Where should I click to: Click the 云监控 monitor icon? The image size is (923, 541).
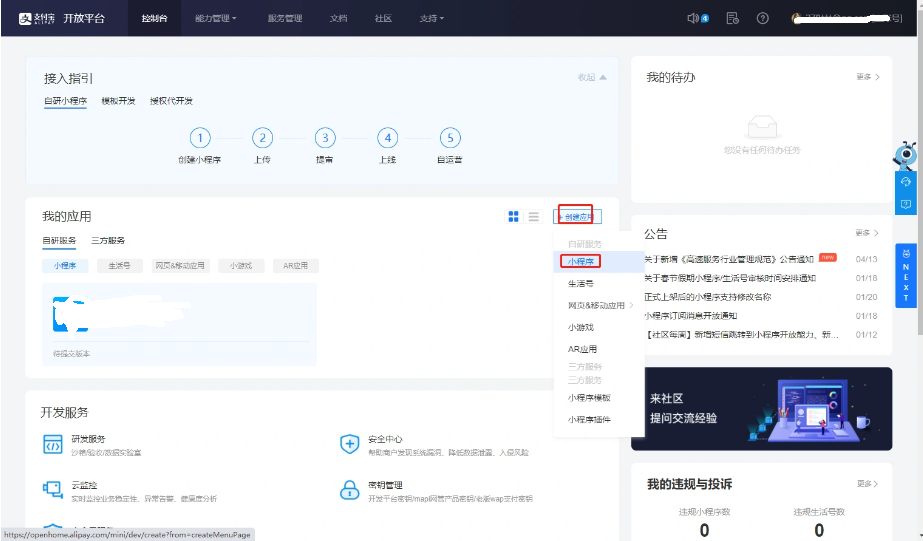coord(53,490)
